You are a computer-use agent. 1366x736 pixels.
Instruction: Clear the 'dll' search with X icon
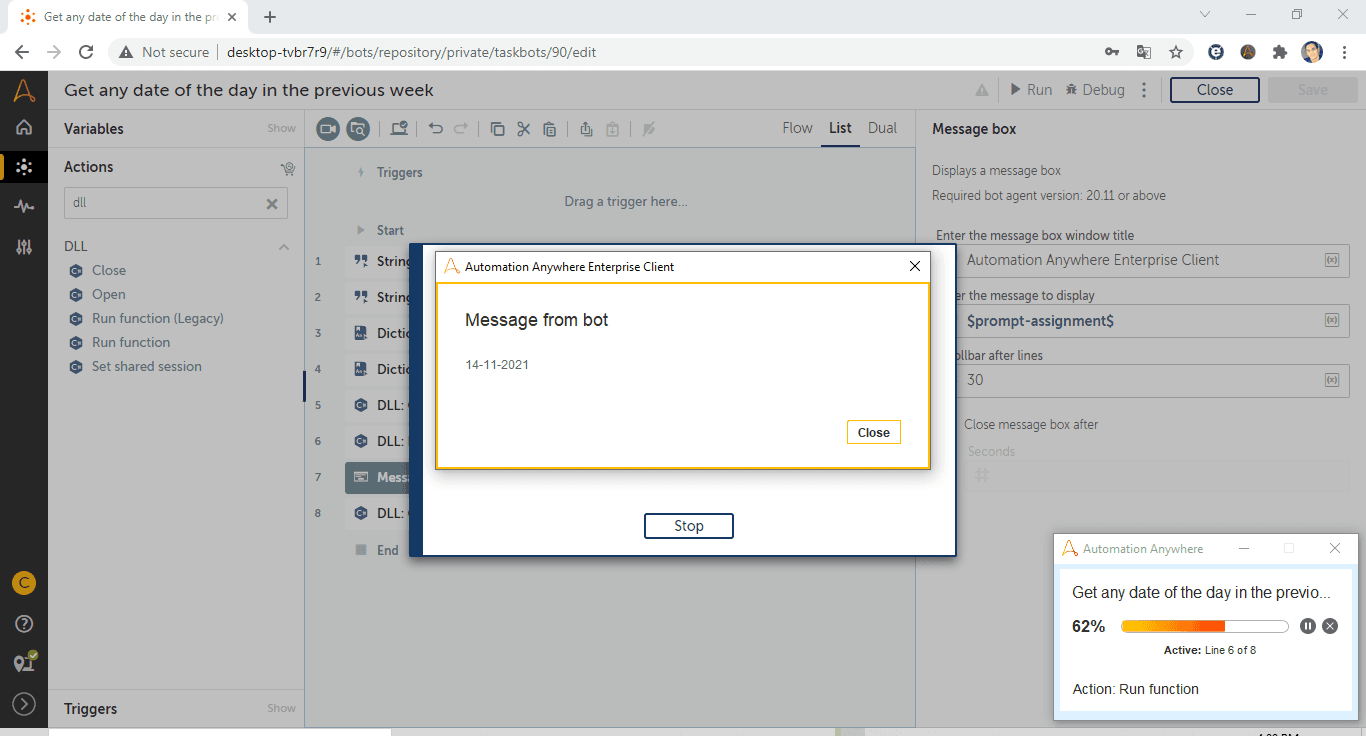pyautogui.click(x=271, y=203)
